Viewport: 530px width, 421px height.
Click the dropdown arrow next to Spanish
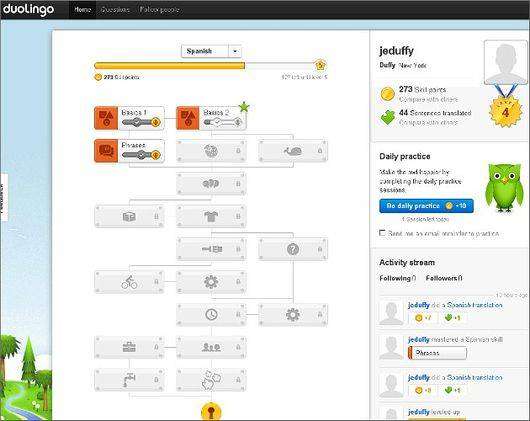tap(235, 51)
